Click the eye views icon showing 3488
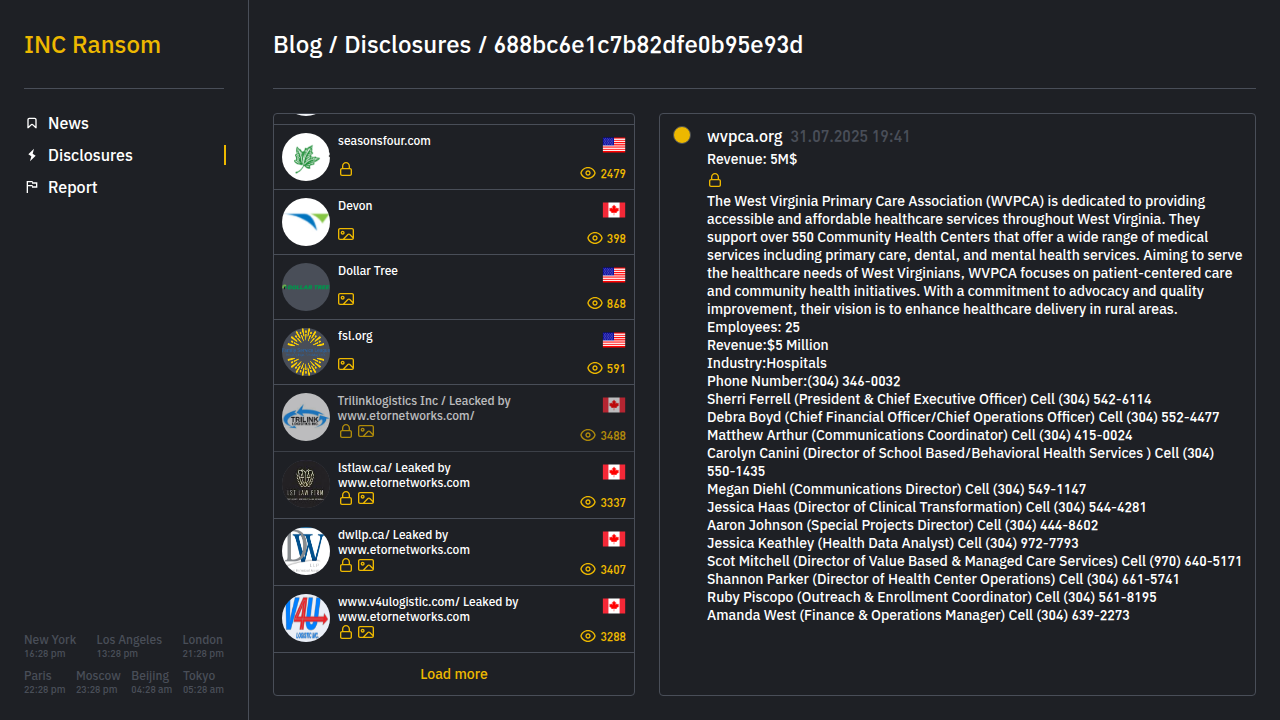1280x720 pixels. 588,435
